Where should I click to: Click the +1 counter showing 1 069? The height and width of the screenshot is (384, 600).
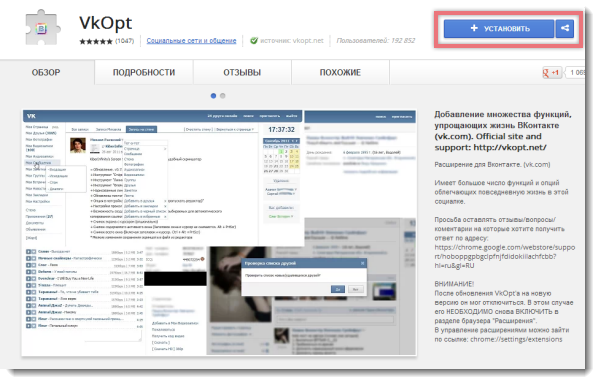(x=576, y=72)
